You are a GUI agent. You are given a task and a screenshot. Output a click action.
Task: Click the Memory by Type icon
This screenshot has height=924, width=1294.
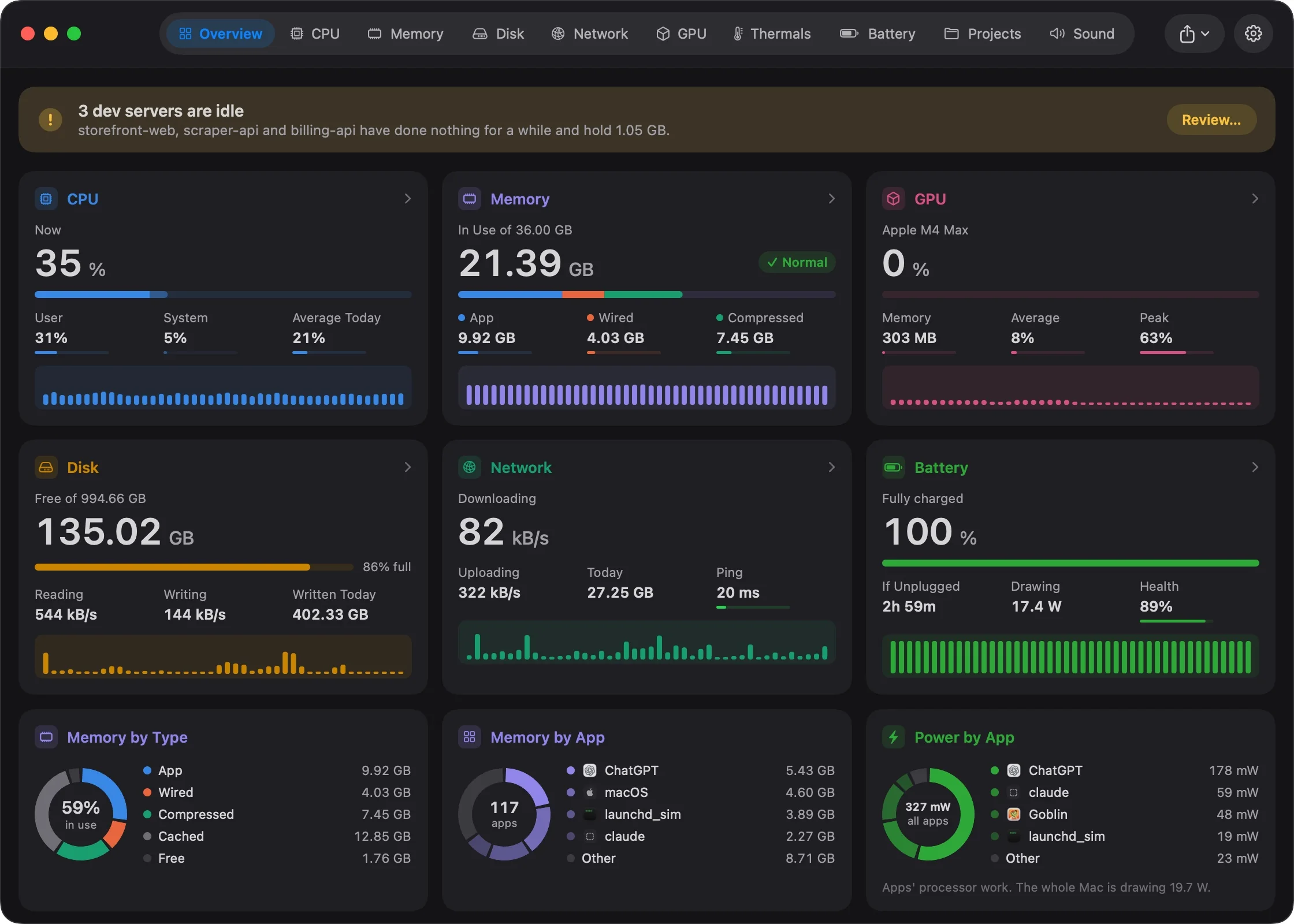pyautogui.click(x=46, y=737)
